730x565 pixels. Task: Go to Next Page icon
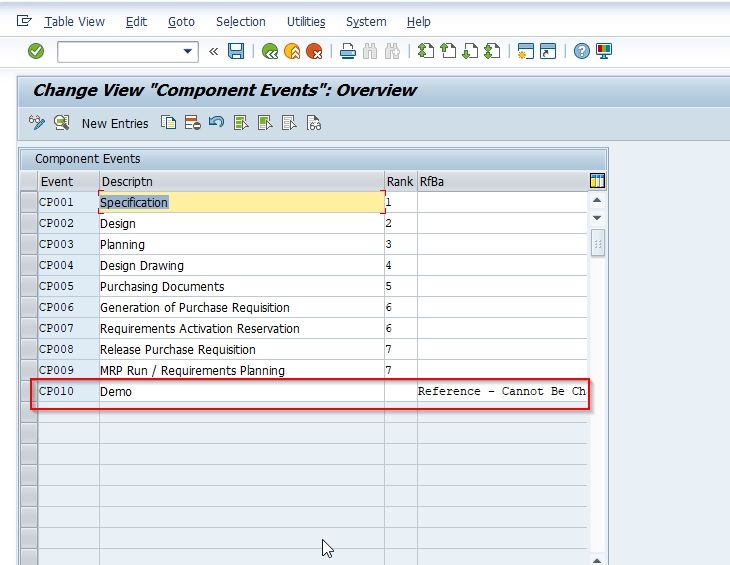click(470, 51)
